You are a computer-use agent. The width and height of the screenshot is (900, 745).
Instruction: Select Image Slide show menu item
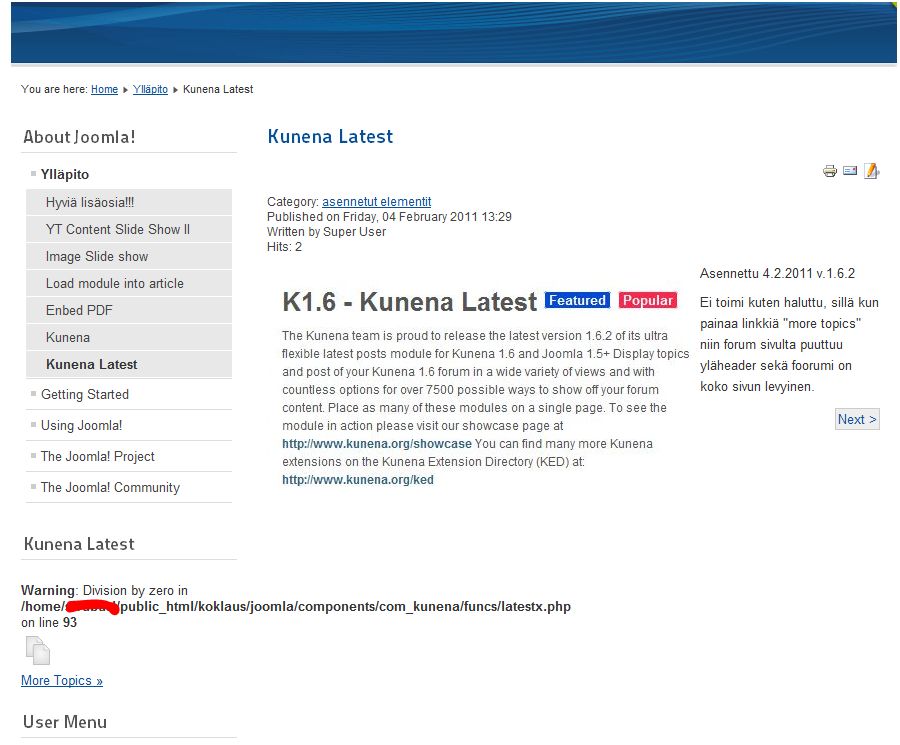tap(96, 256)
